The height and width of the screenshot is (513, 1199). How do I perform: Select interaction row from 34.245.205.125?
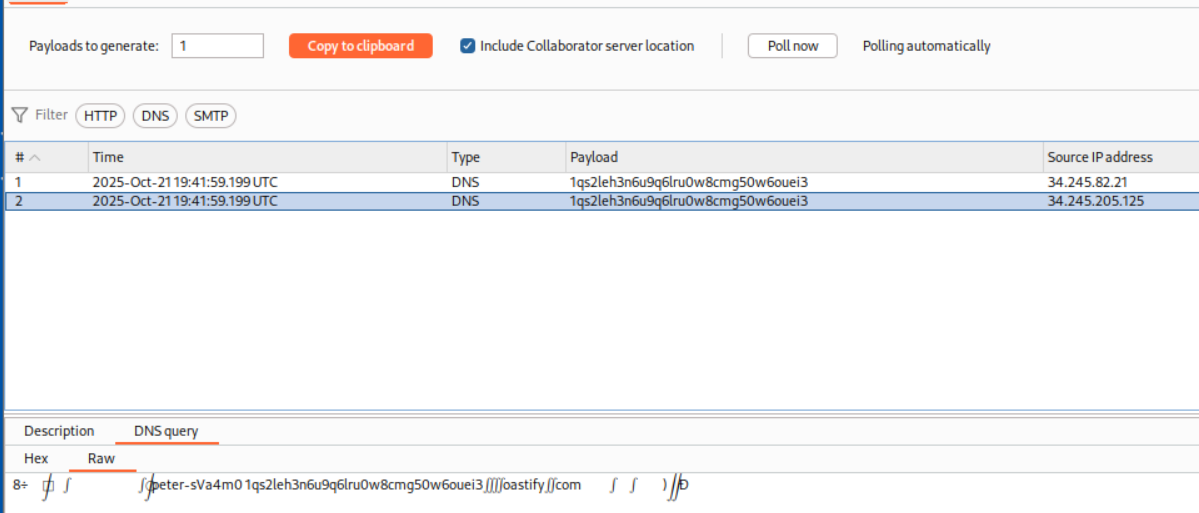pyautogui.click(x=600, y=201)
